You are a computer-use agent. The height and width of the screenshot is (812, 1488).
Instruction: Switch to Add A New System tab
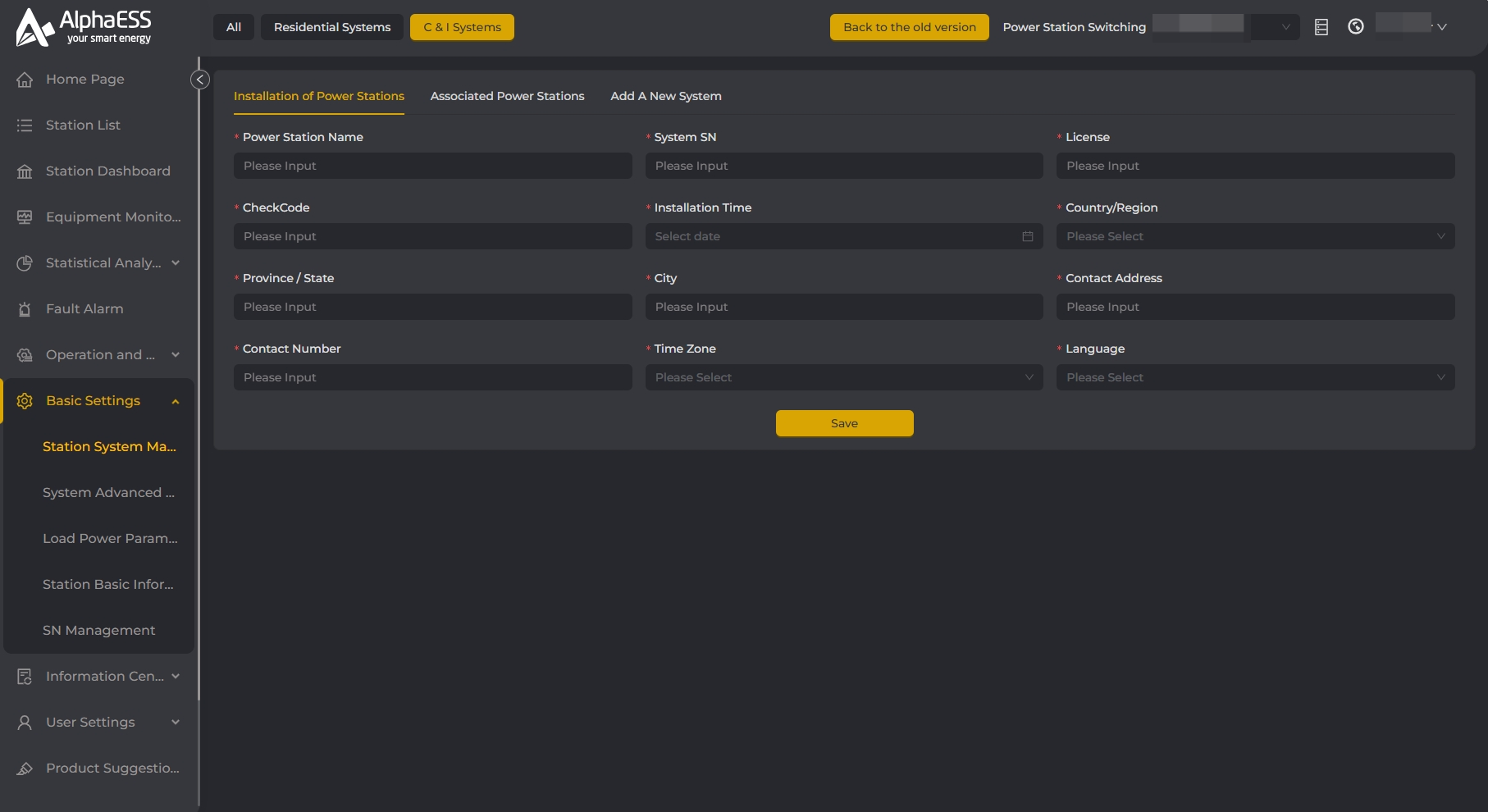pos(665,96)
